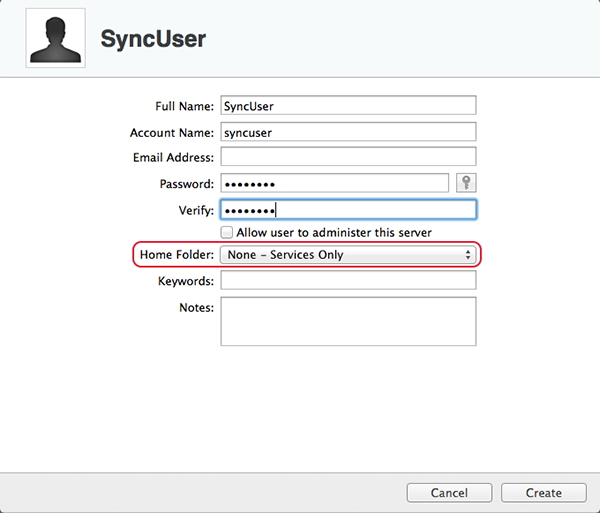The height and width of the screenshot is (513, 600).
Task: Click the Keywords text field
Action: 348,280
